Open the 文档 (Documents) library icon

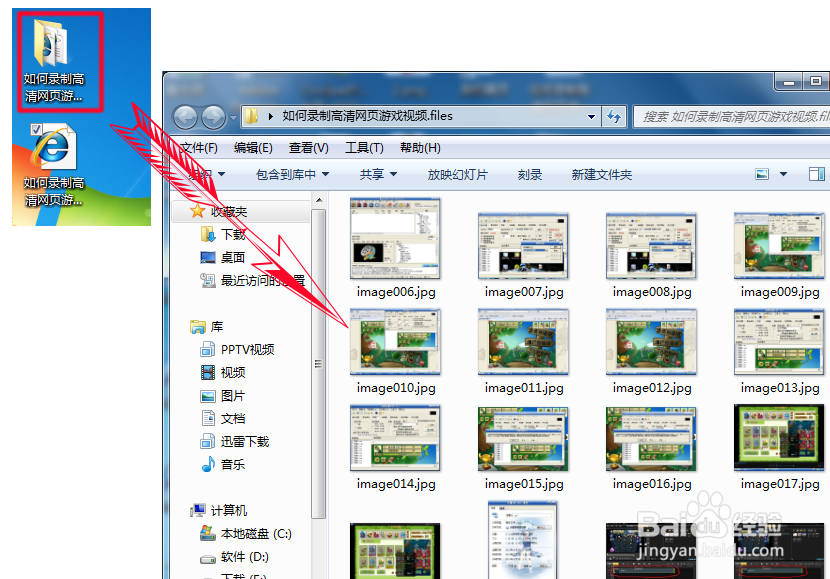pyautogui.click(x=232, y=418)
